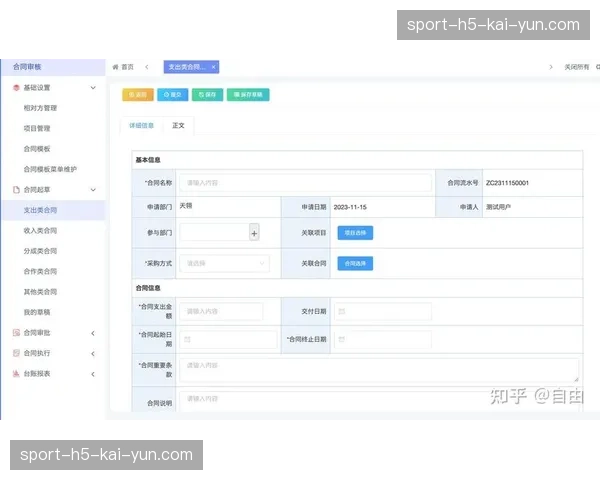The width and height of the screenshot is (600, 480).
Task: Switch to the 正文 tab
Action: coord(178,126)
